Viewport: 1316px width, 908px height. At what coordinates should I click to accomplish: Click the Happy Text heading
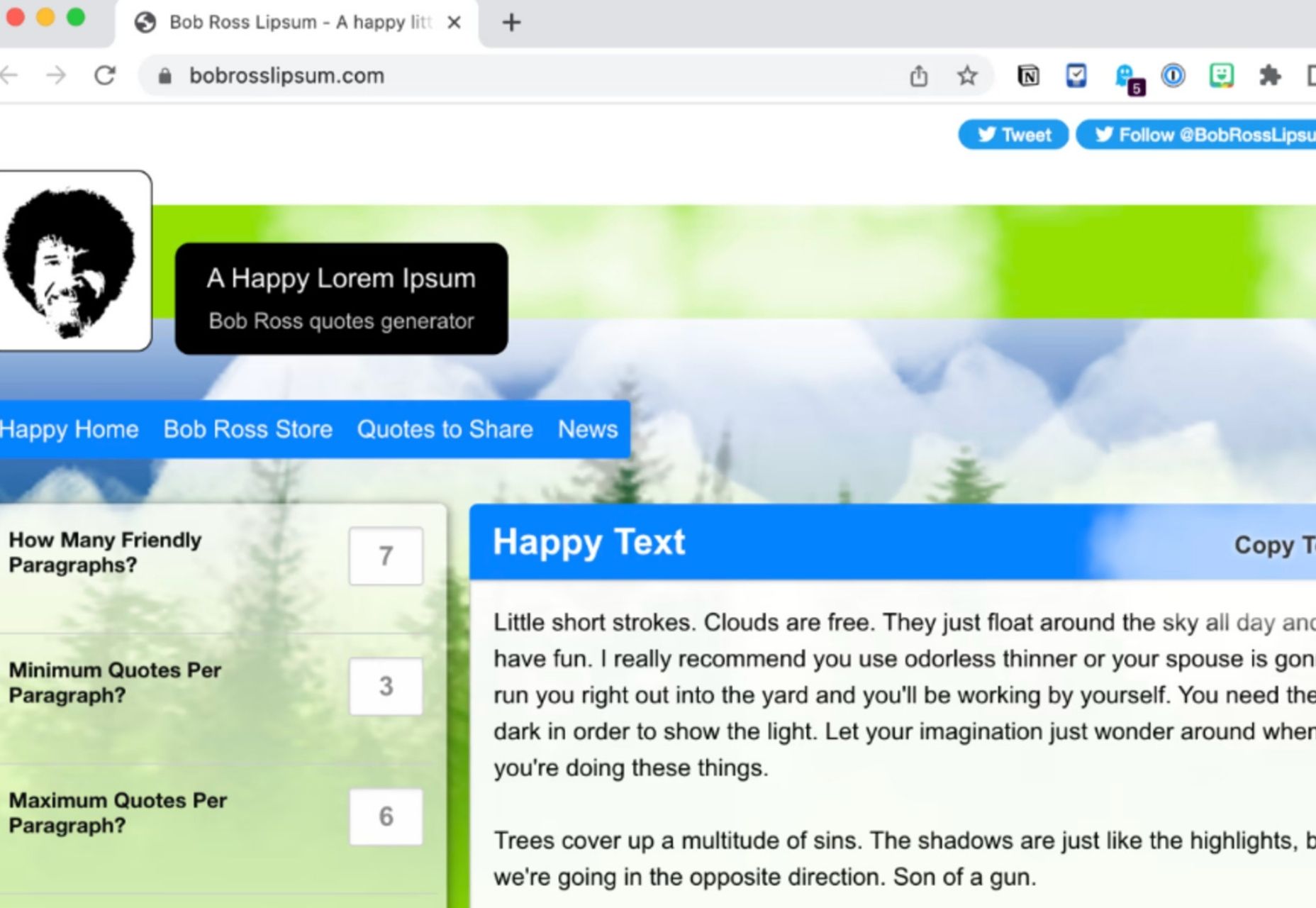[589, 543]
